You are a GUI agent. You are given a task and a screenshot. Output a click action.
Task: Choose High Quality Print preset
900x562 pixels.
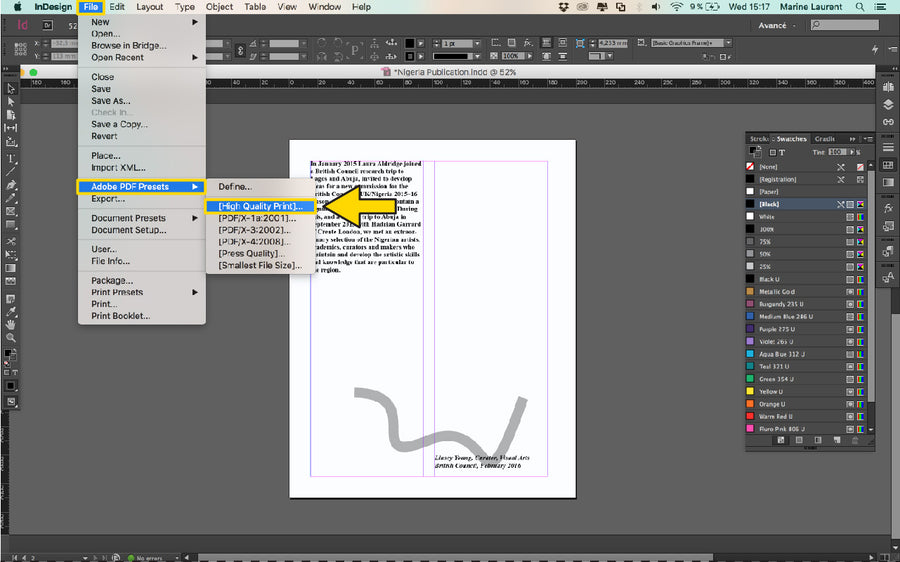(260, 206)
